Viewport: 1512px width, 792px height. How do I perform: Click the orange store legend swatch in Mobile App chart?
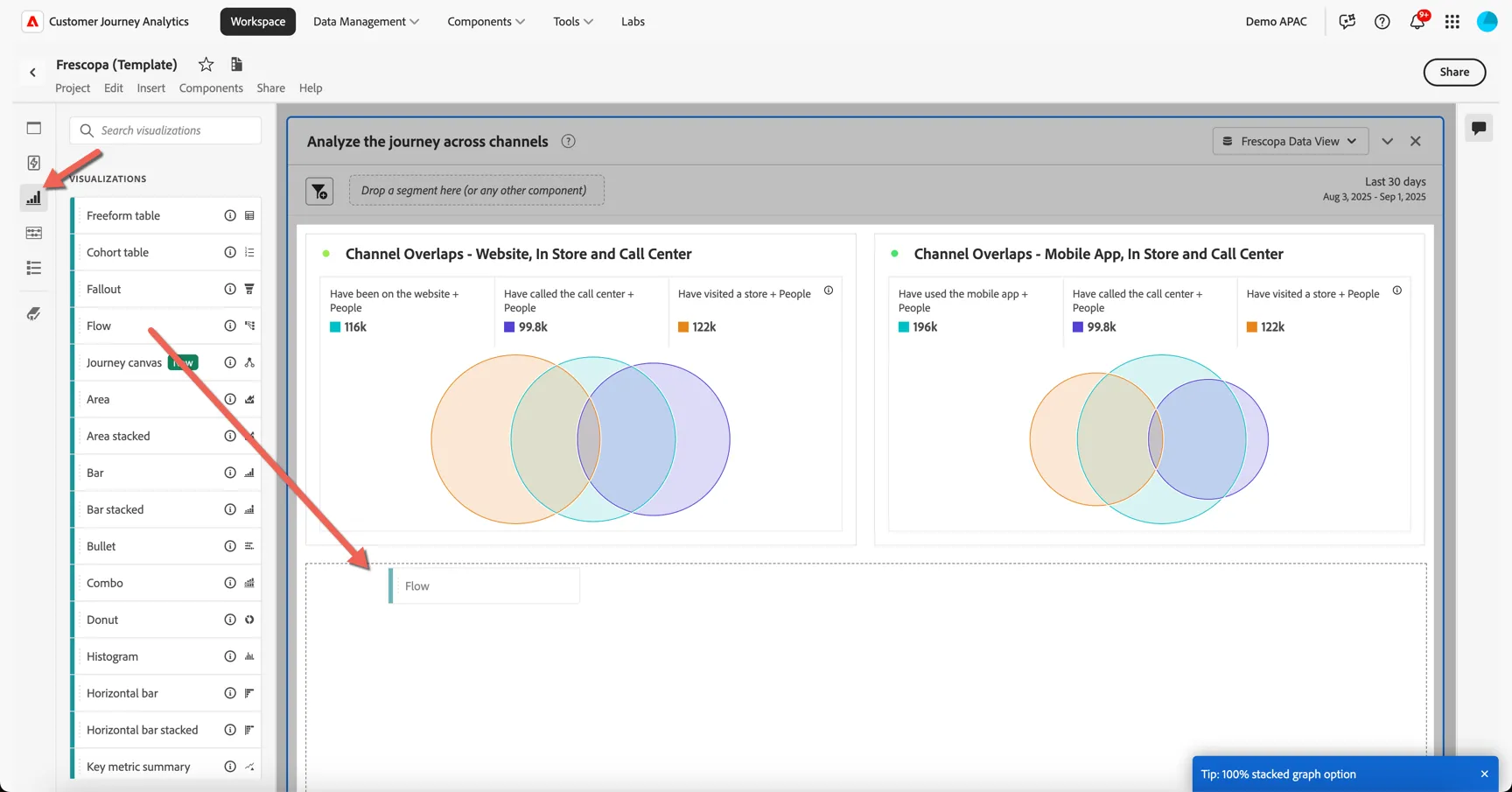pyautogui.click(x=1252, y=327)
